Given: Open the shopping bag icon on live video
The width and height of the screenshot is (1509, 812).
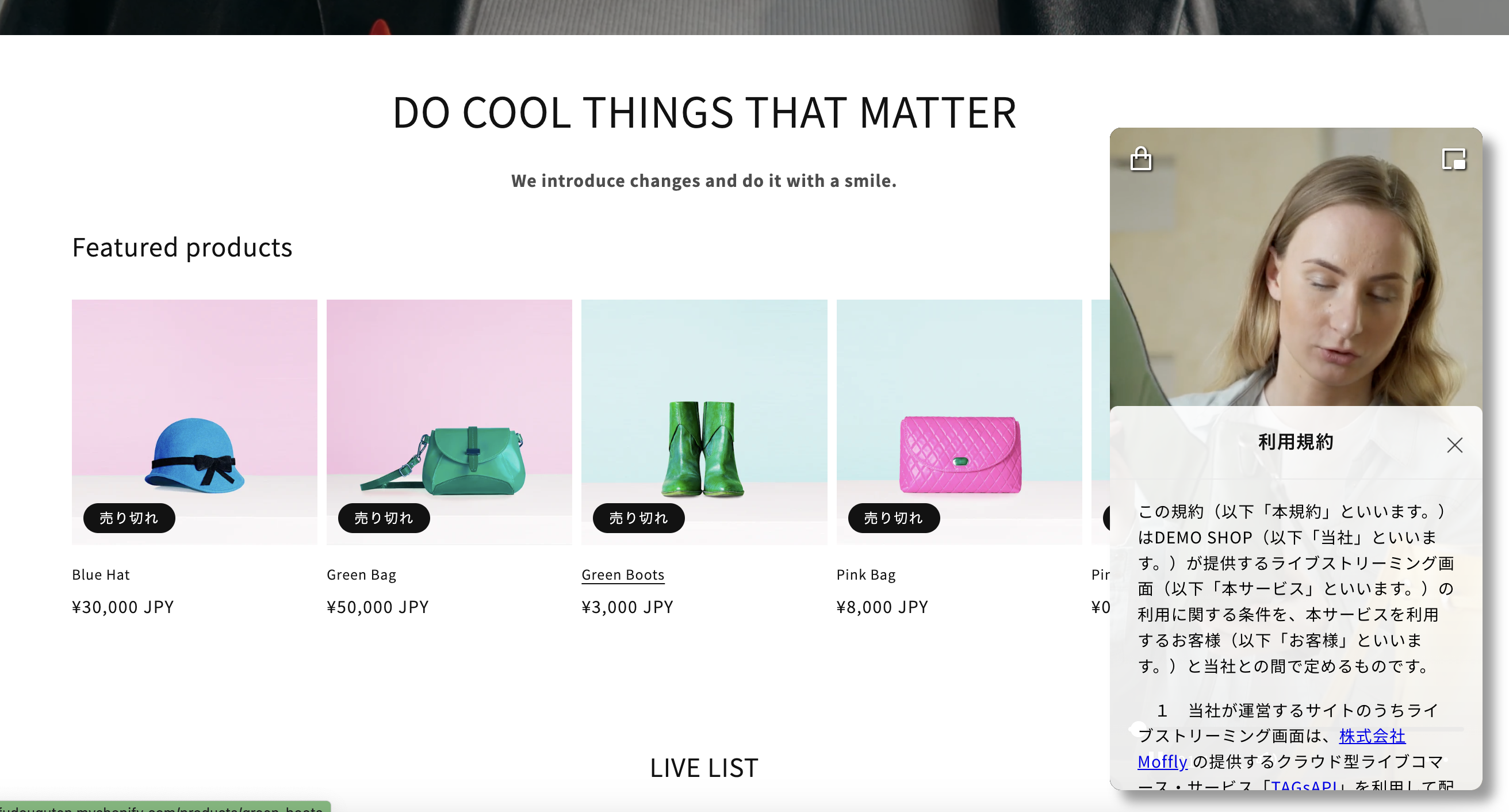Looking at the screenshot, I should [1140, 159].
